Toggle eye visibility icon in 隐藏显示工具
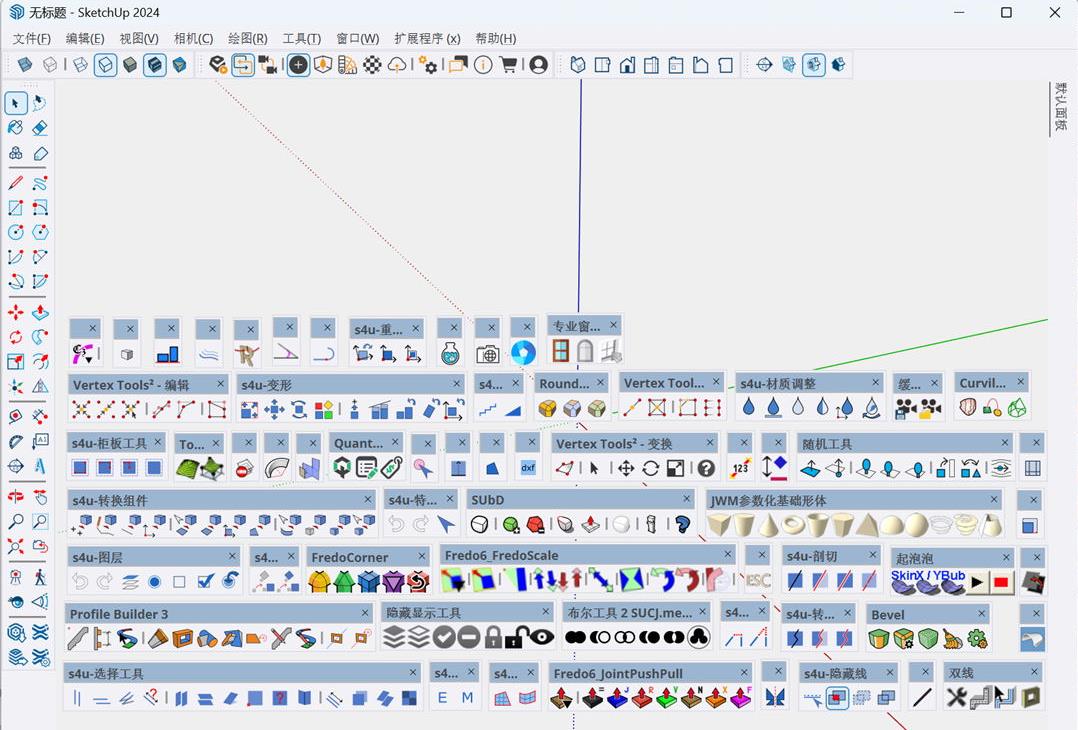This screenshot has height=730, width=1078. click(x=542, y=637)
